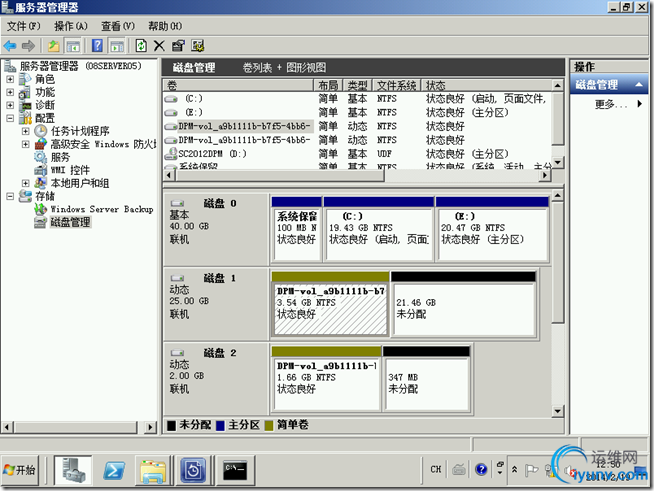Expand the 高级安全 Windows 防火墙 node
Viewport: 654px width, 491px height.
point(25,144)
